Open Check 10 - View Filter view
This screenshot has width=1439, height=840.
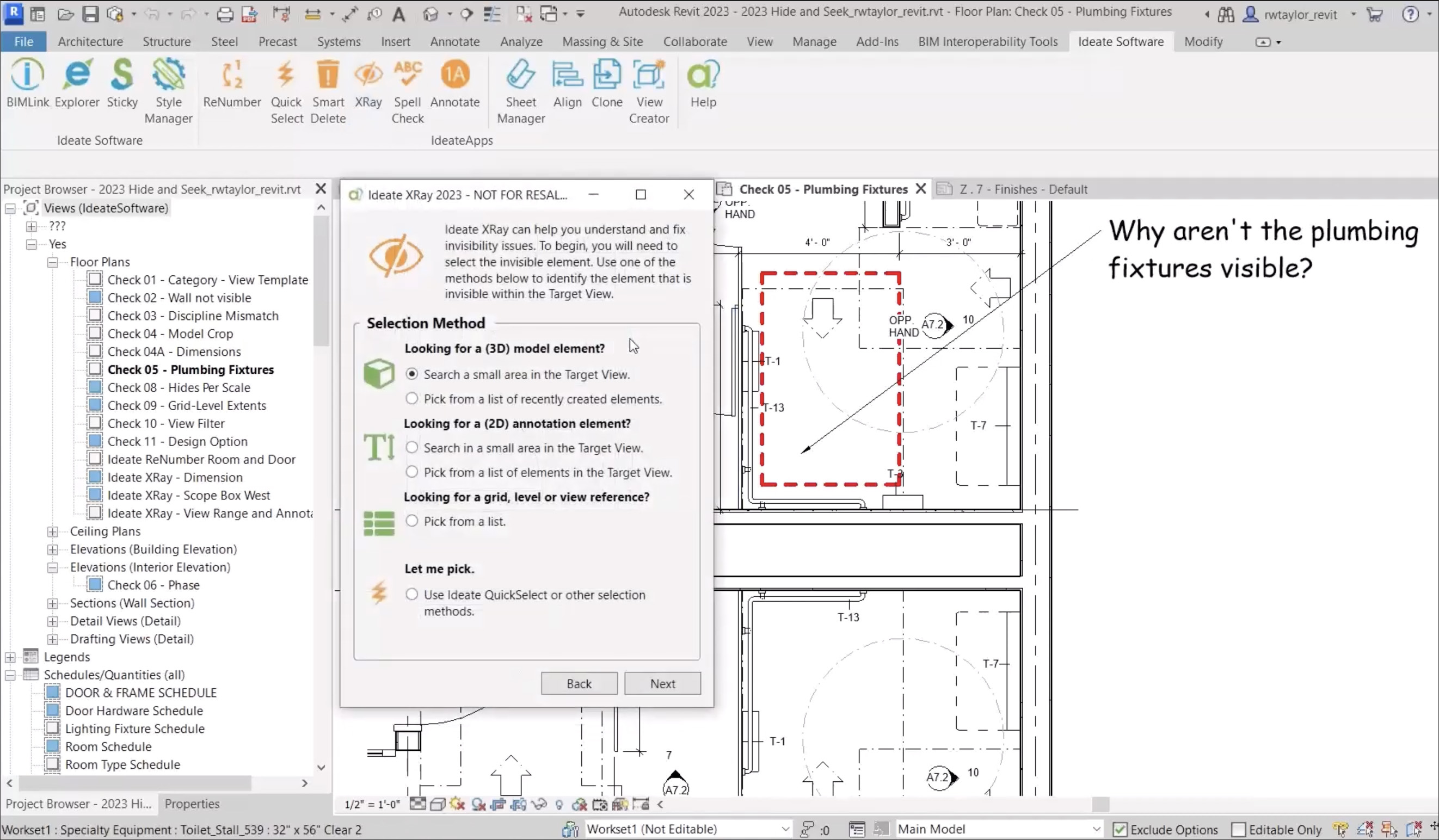point(166,423)
